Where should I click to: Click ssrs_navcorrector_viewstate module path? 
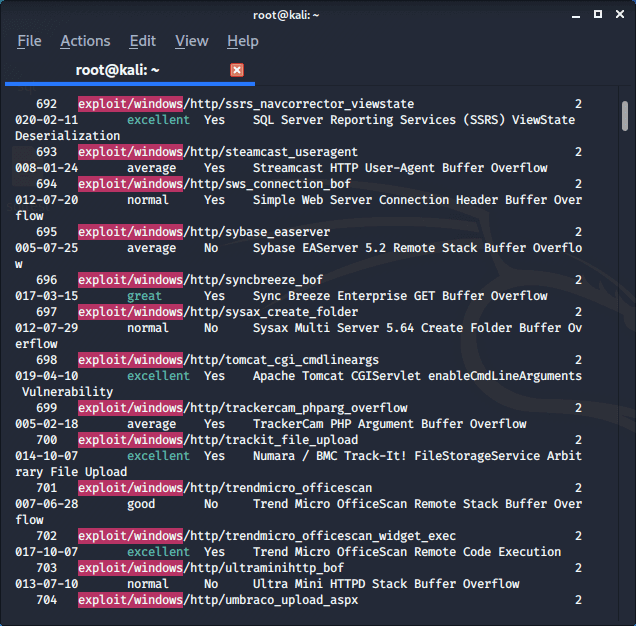tap(246, 104)
